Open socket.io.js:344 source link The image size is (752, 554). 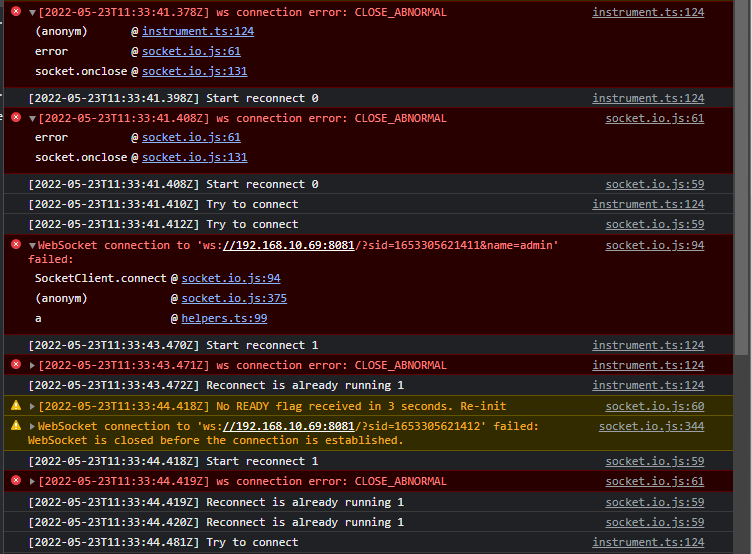click(651, 426)
